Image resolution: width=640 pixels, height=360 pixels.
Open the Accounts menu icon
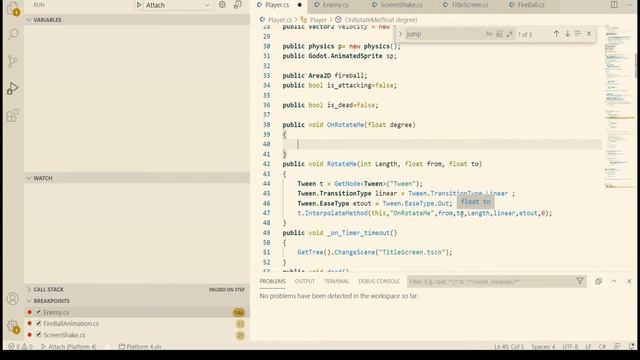pyautogui.click(x=13, y=299)
